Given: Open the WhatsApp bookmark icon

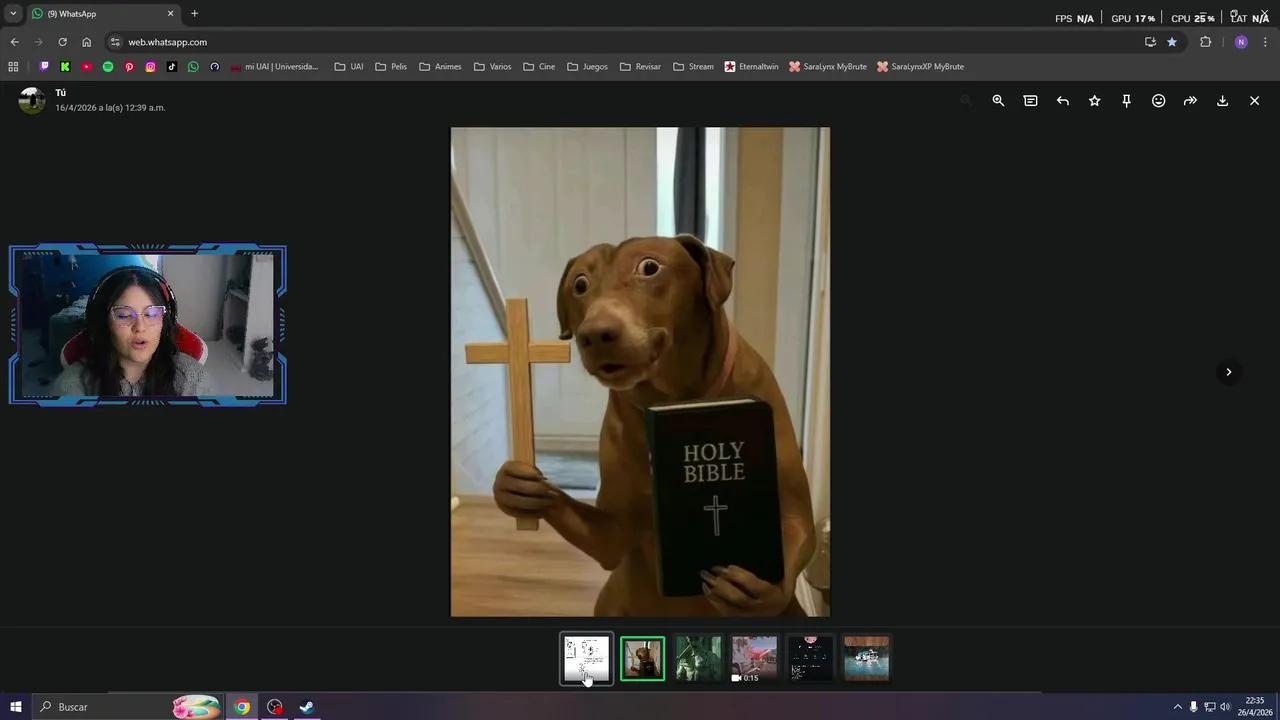Looking at the screenshot, I should point(193,67).
